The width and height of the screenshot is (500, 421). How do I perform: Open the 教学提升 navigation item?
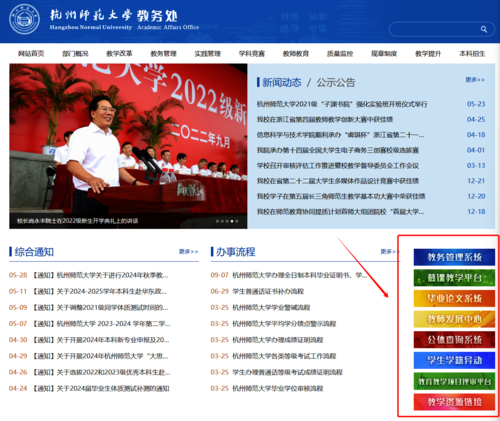coord(428,53)
